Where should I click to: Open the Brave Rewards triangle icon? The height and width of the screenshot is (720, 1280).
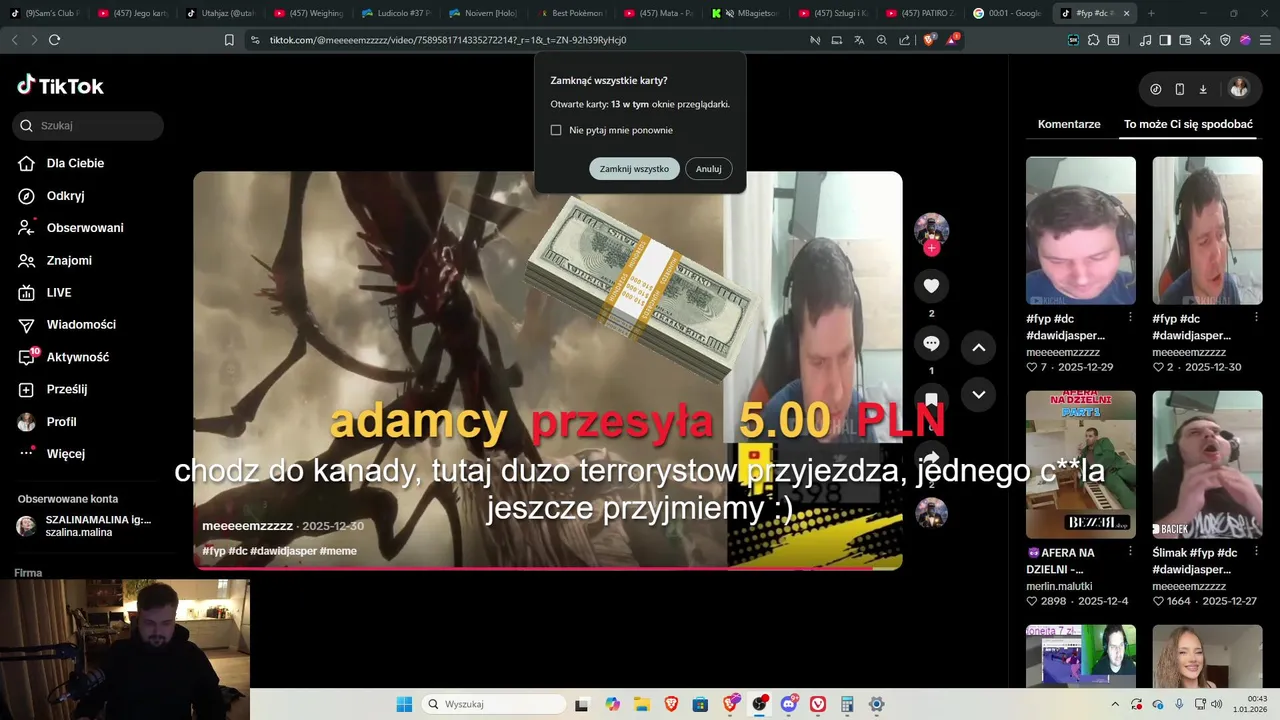(952, 40)
